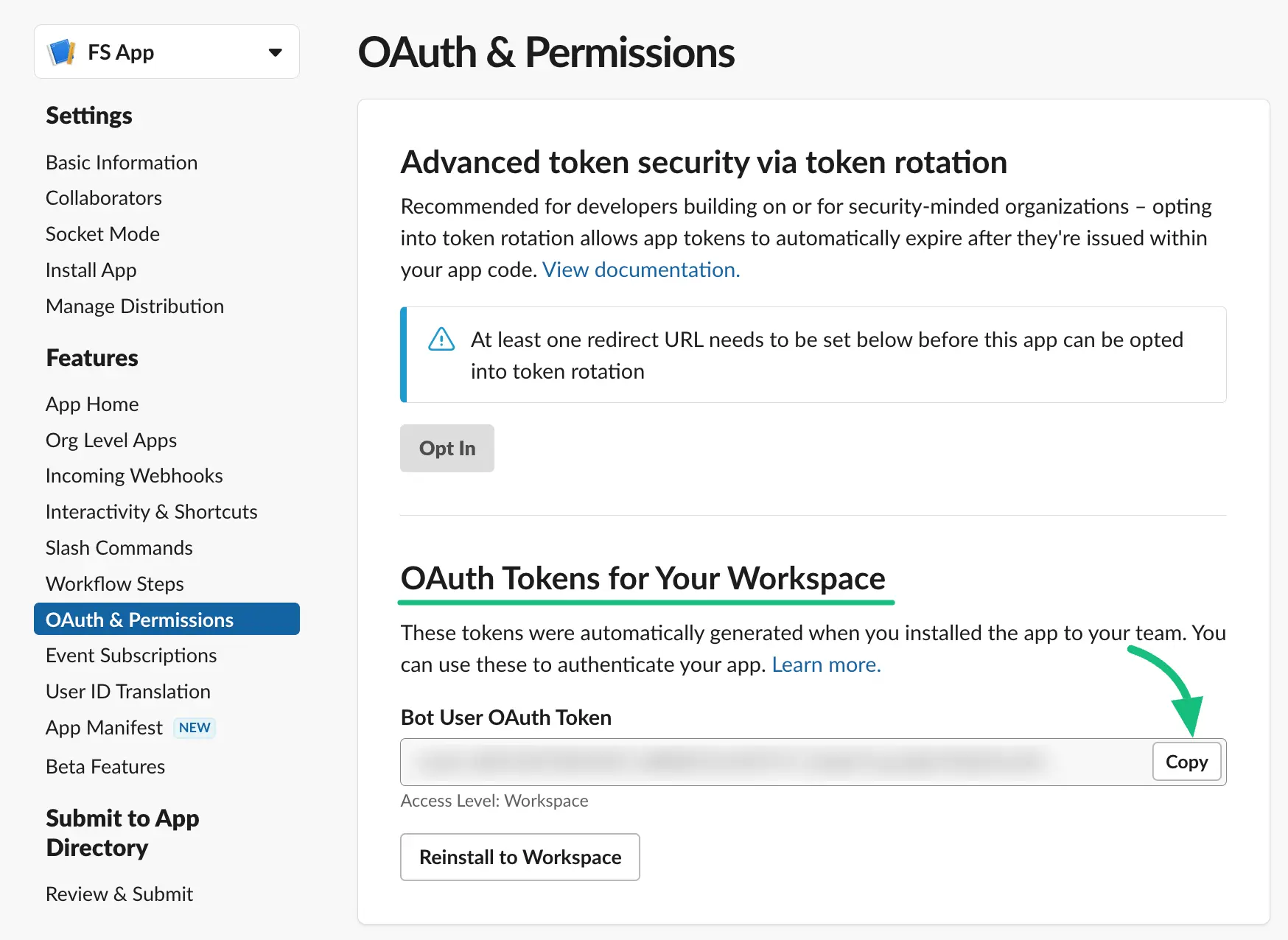Open Review & Submit page
This screenshot has width=1288, height=940.
tap(119, 894)
